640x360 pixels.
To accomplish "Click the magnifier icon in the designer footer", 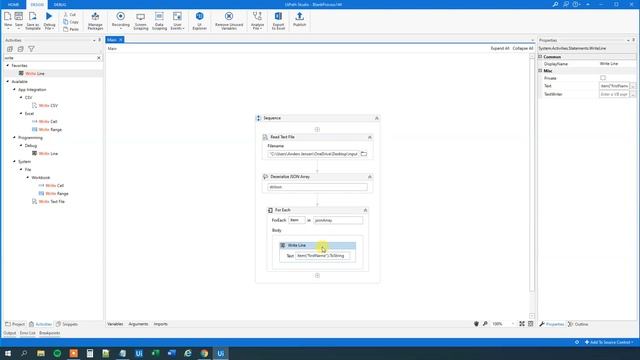I will click(x=485, y=324).
